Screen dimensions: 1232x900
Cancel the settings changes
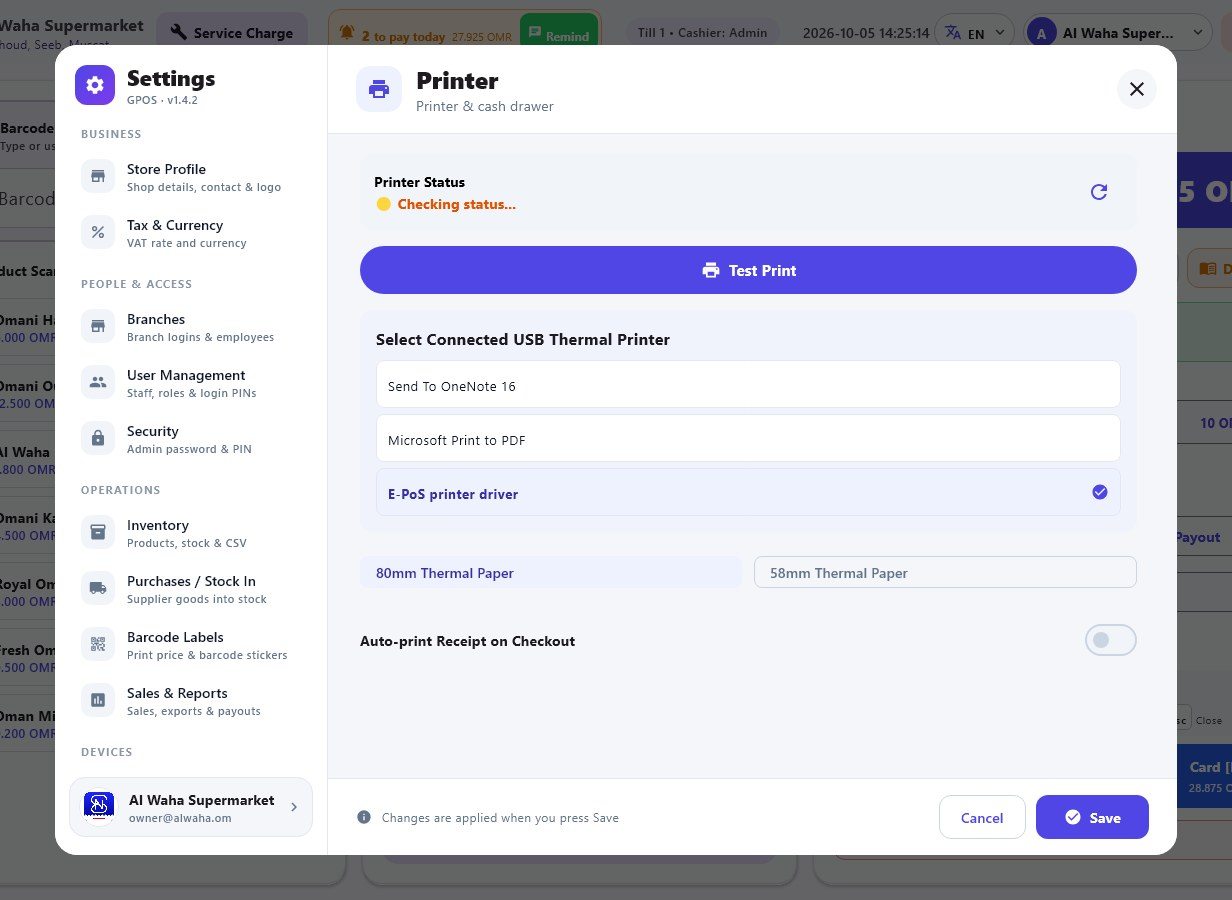click(982, 817)
